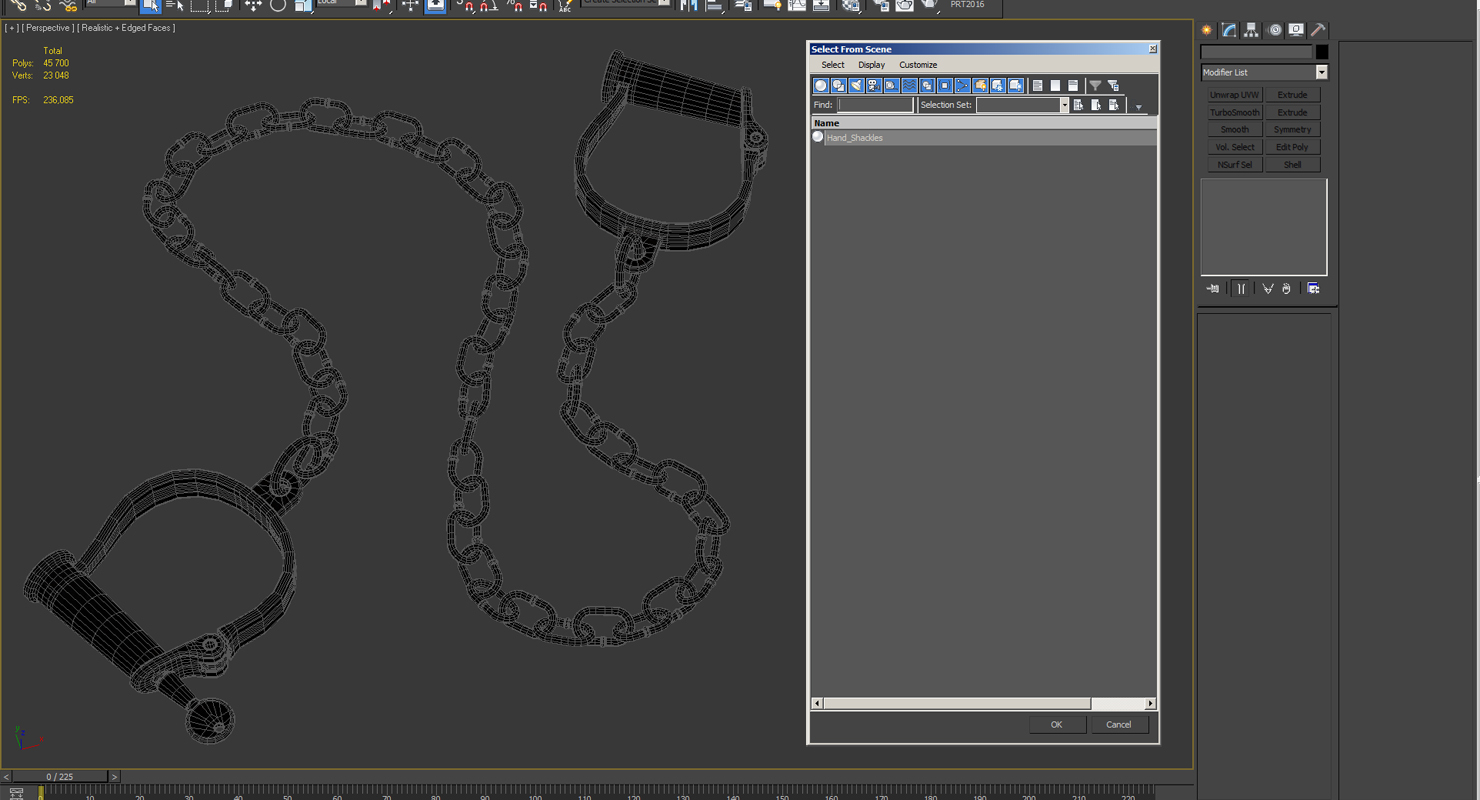Open the Utilities hammer tab
Viewport: 1480px width, 800px height.
point(1318,30)
